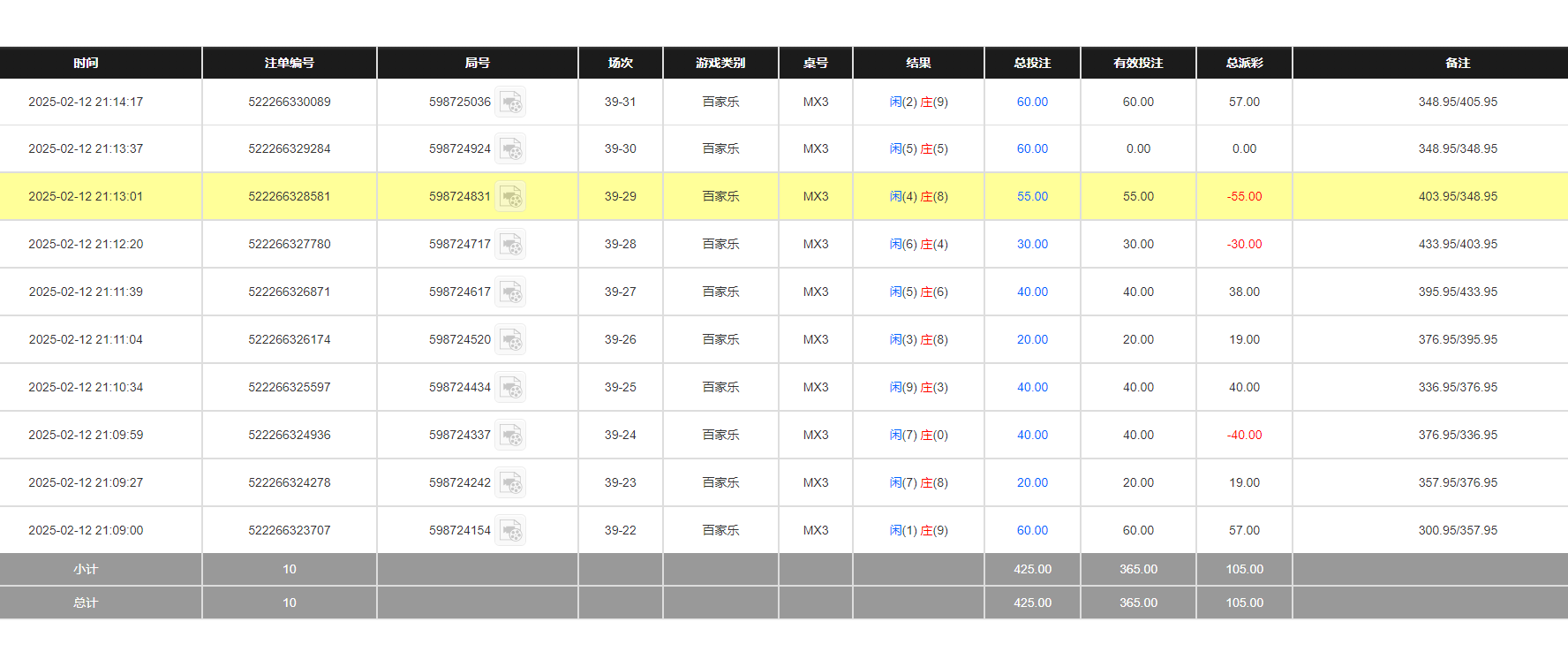Click replay icon in highlighted row 598724831
Screen dimensions: 1568x652
click(x=510, y=197)
